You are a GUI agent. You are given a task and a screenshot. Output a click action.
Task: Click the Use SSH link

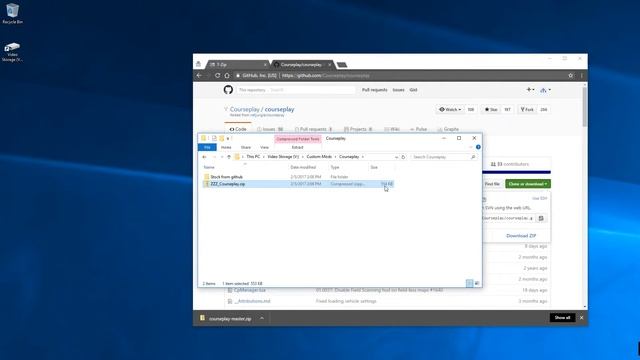[540, 198]
